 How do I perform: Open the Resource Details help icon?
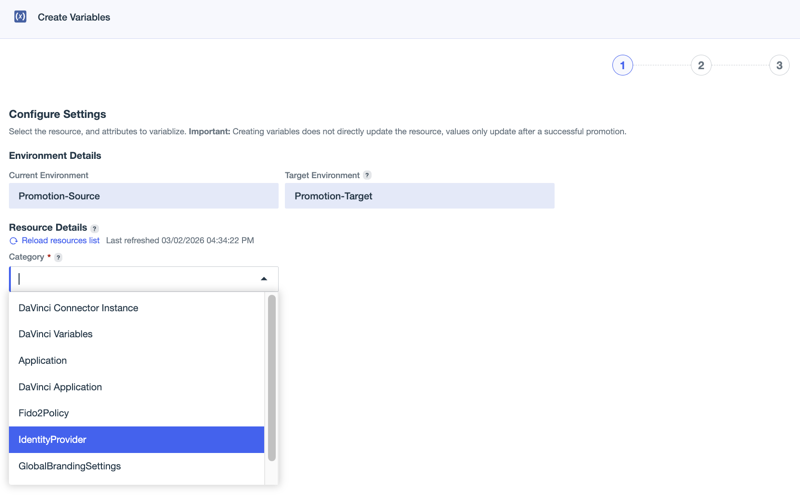(94, 229)
